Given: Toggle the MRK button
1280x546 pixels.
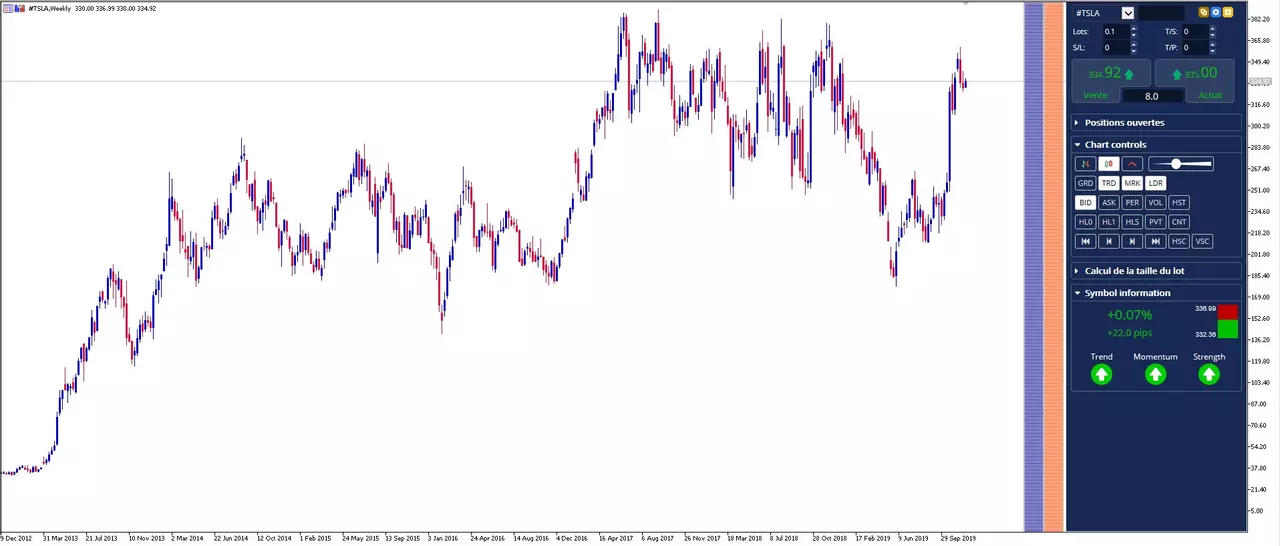Looking at the screenshot, I should coord(1132,183).
